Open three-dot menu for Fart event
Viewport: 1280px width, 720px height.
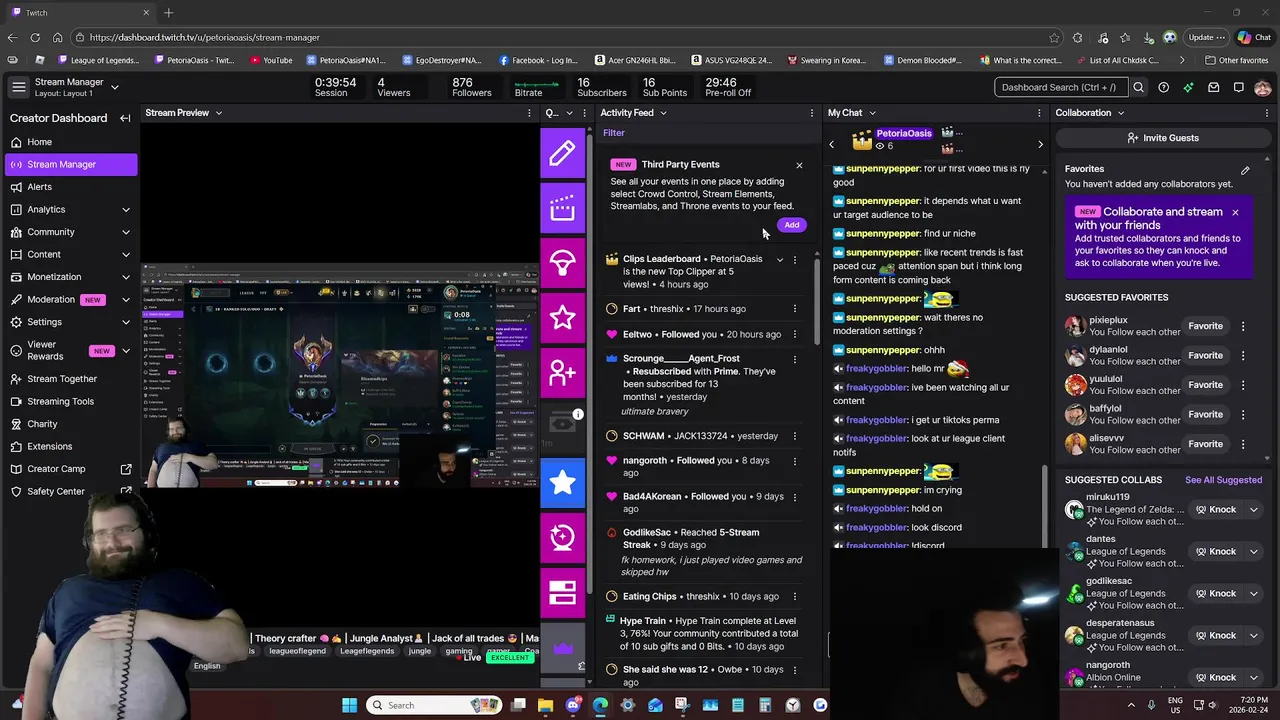(795, 309)
